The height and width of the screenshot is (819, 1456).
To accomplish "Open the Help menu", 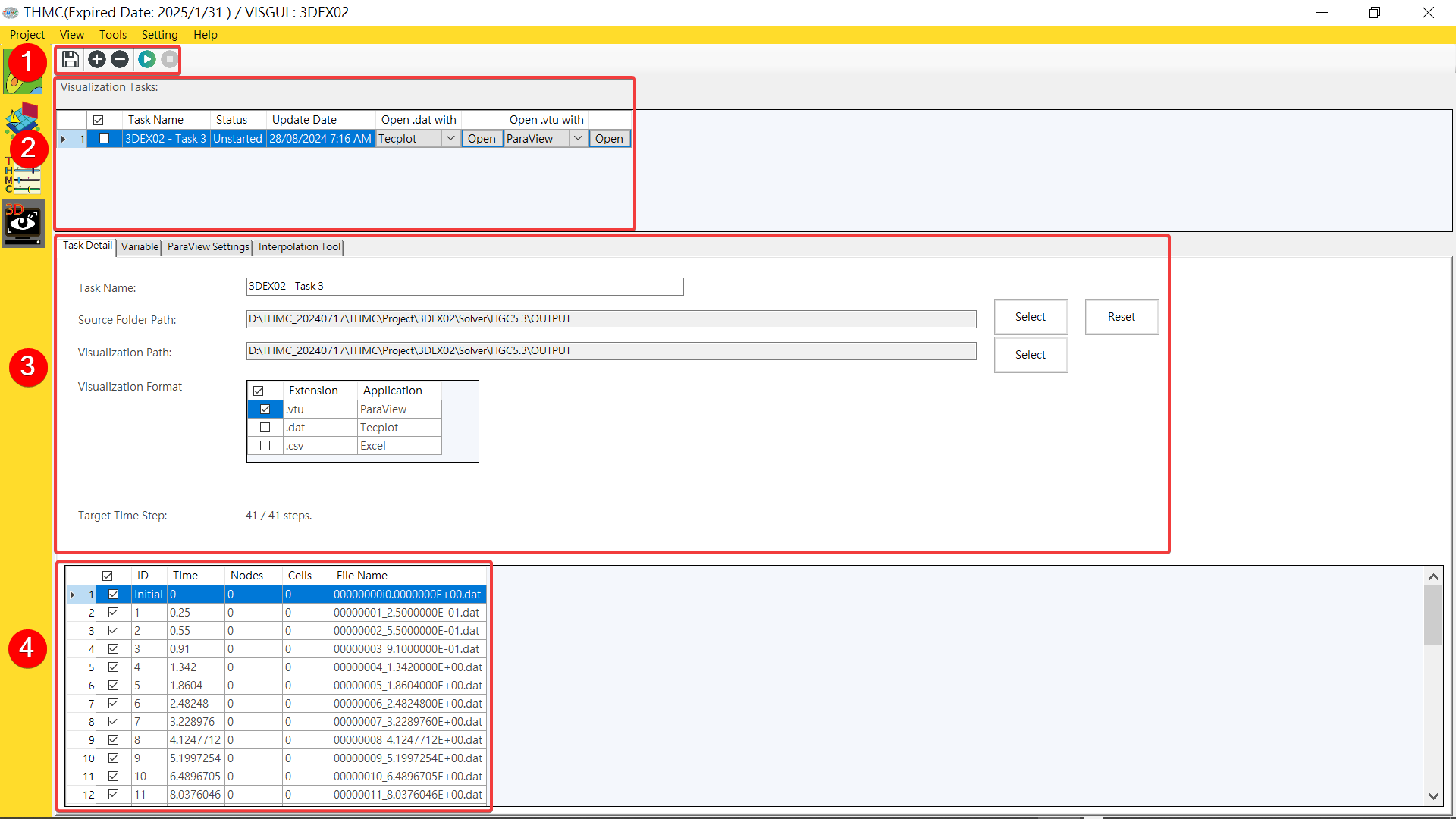I will (x=205, y=35).
